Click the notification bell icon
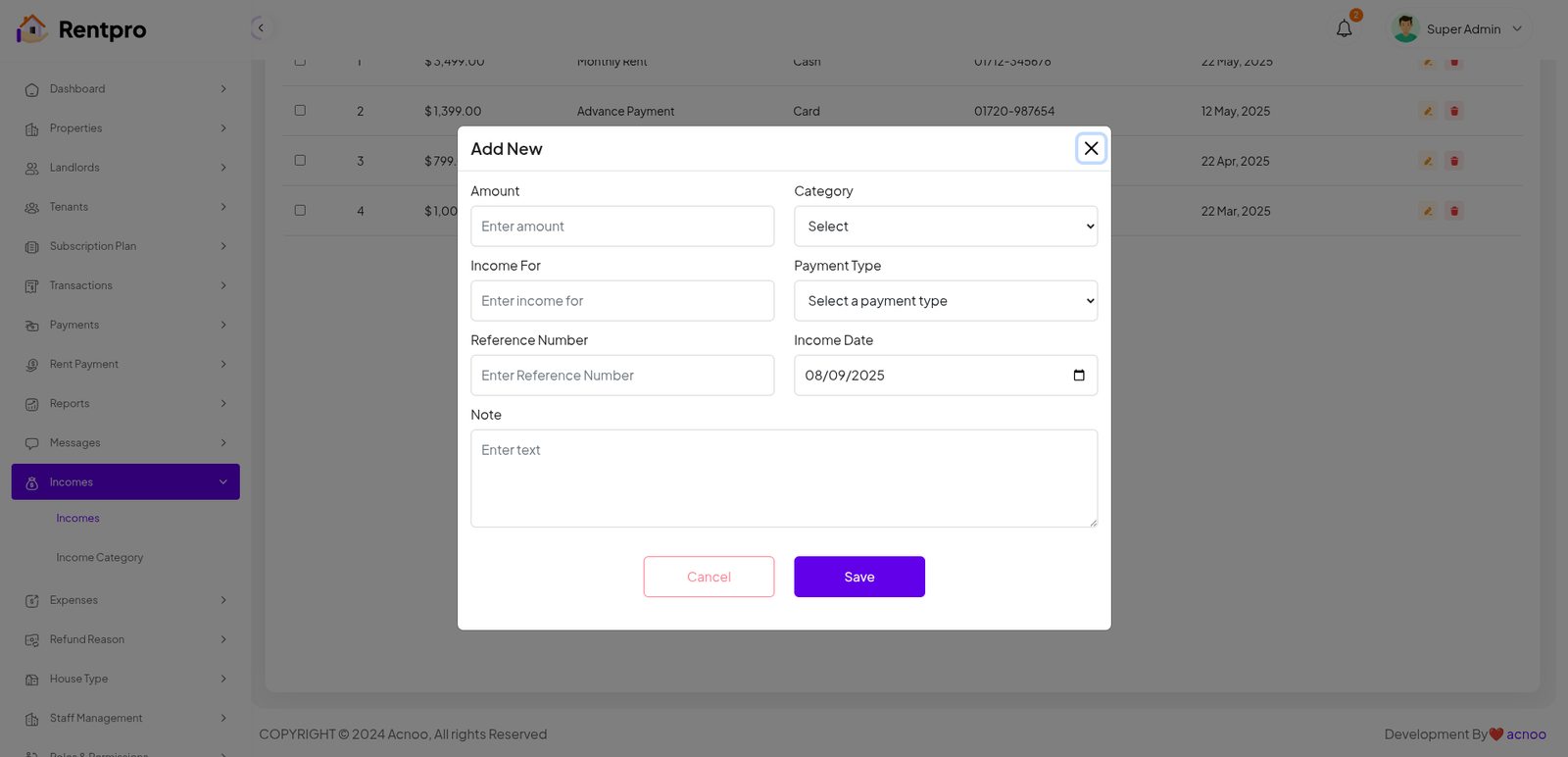 pyautogui.click(x=1344, y=28)
